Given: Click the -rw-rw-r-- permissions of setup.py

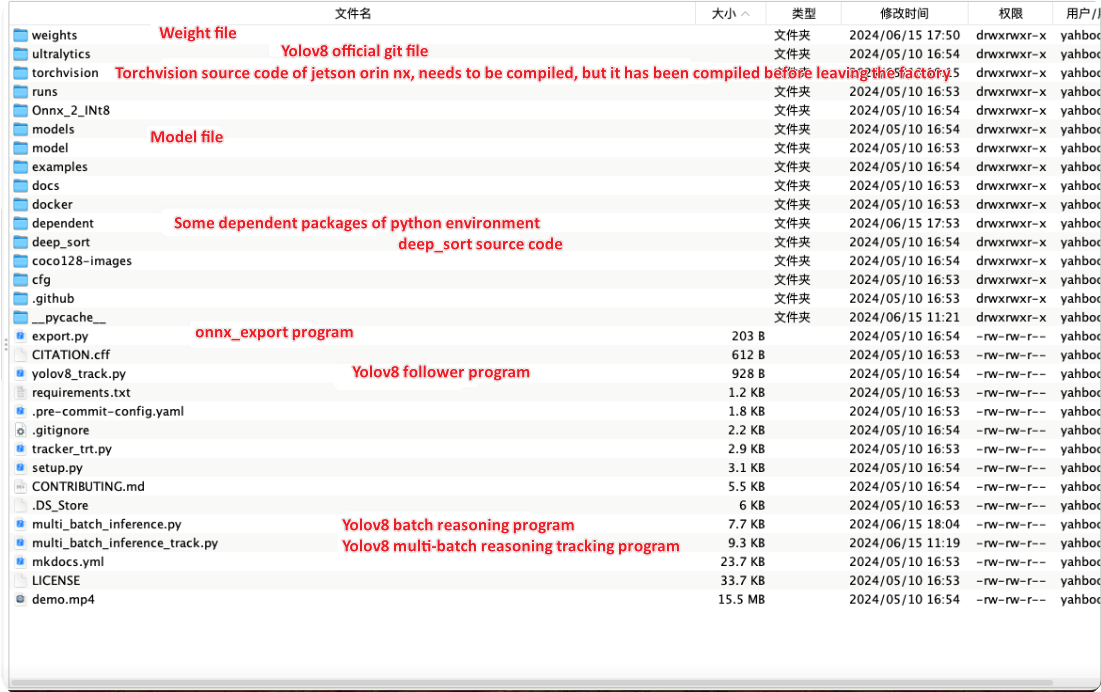Looking at the screenshot, I should point(1010,468).
